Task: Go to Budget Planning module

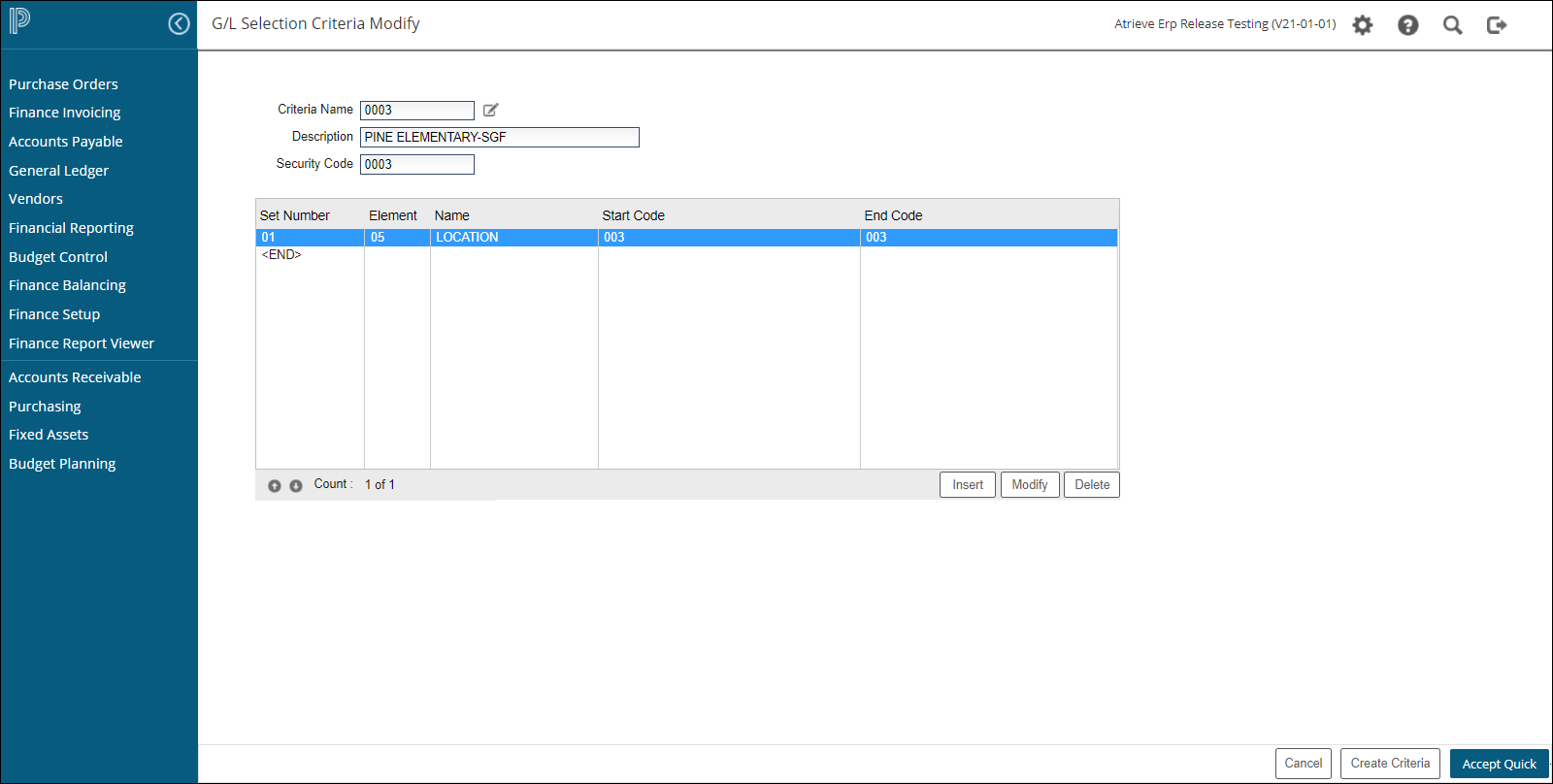Action: [x=62, y=464]
